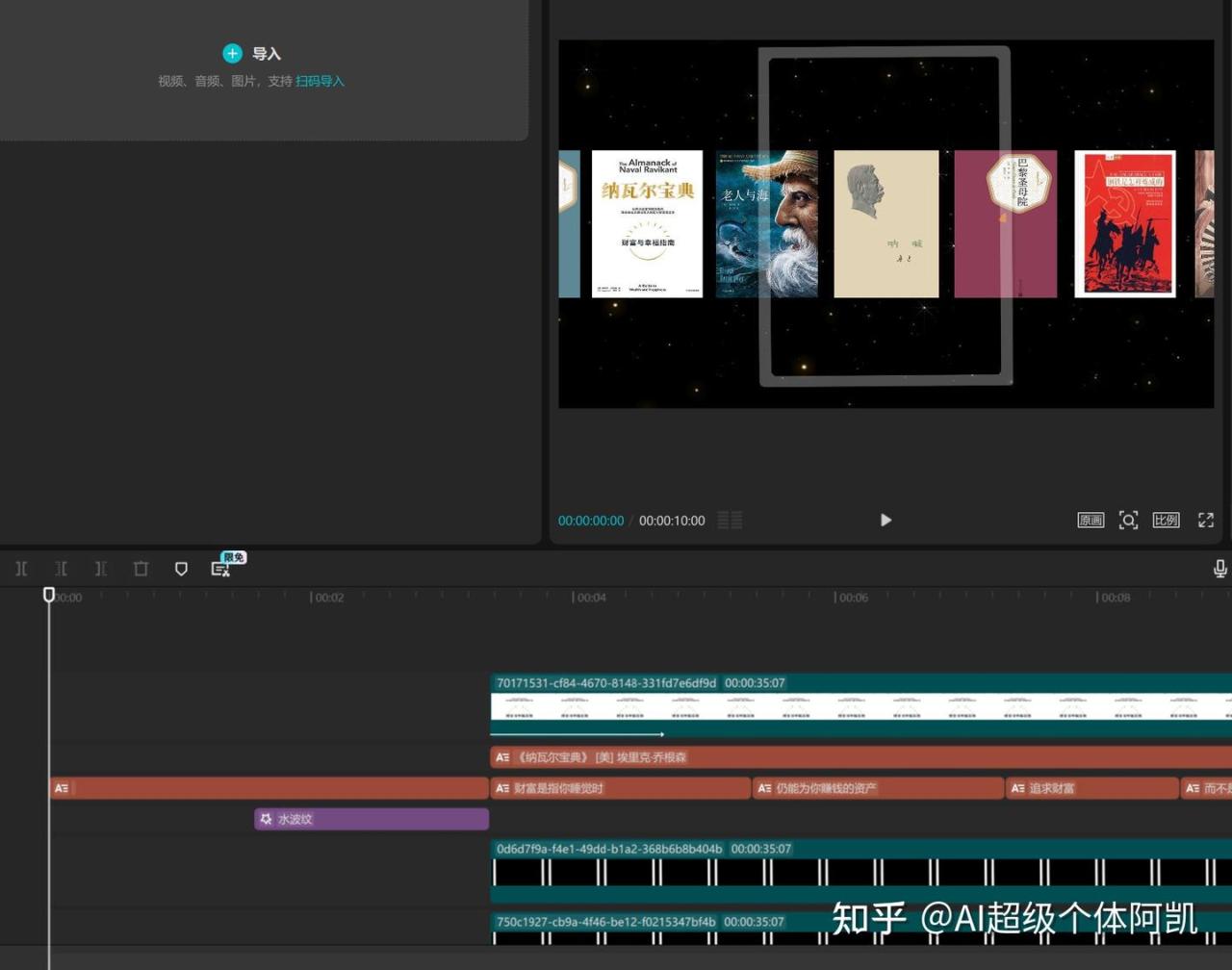
Task: Add a marker with the shield-shaped icon
Action: 181,569
